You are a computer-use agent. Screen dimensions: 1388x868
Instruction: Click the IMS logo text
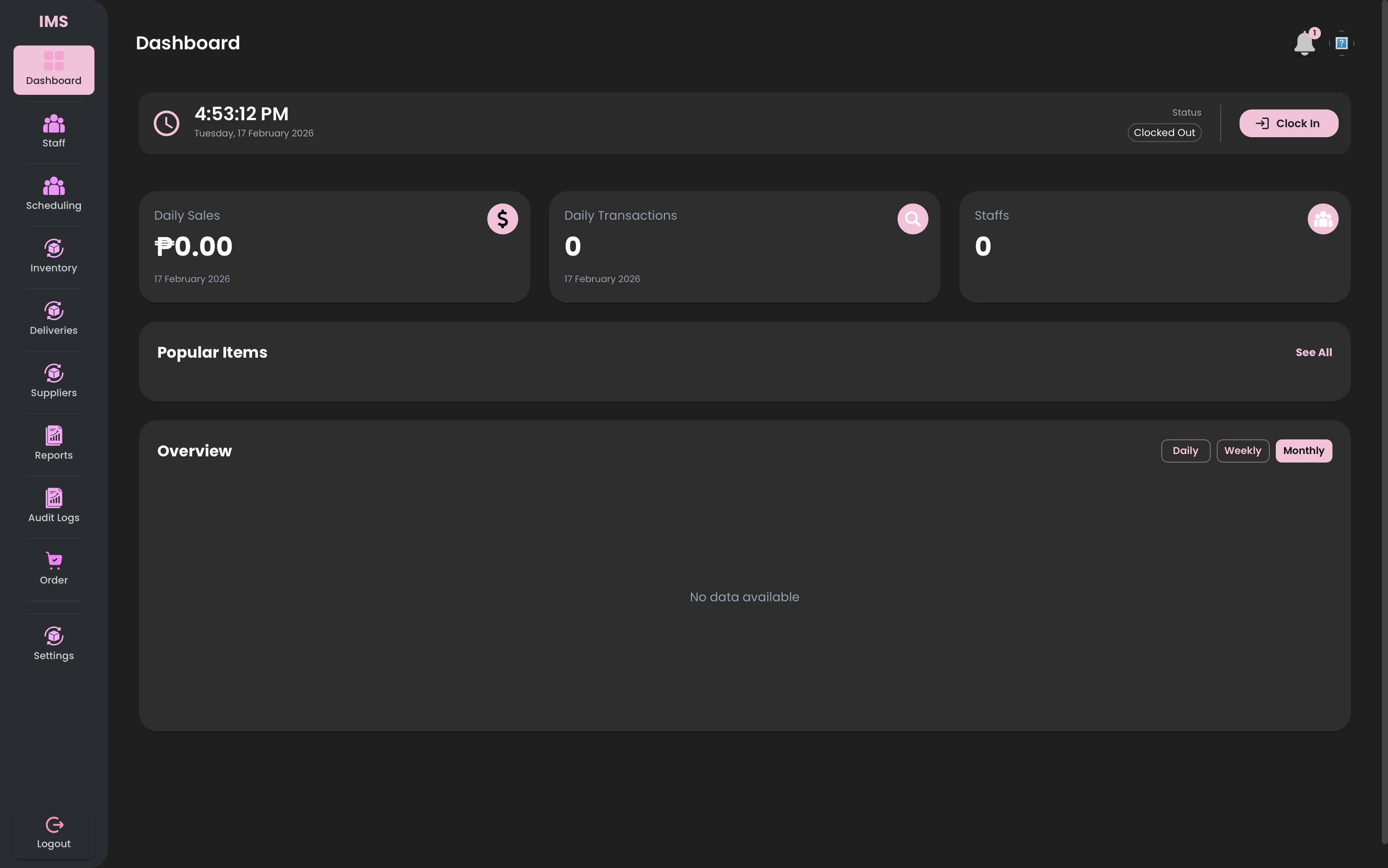[x=54, y=21]
